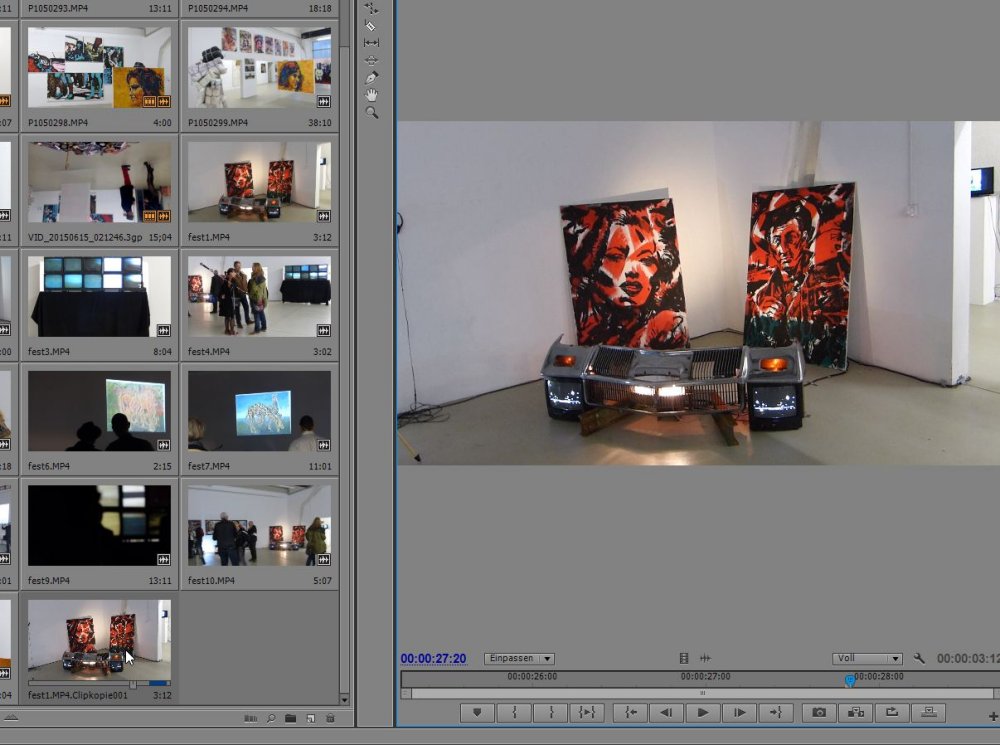Select the Zoom magnifier tool

tap(371, 113)
